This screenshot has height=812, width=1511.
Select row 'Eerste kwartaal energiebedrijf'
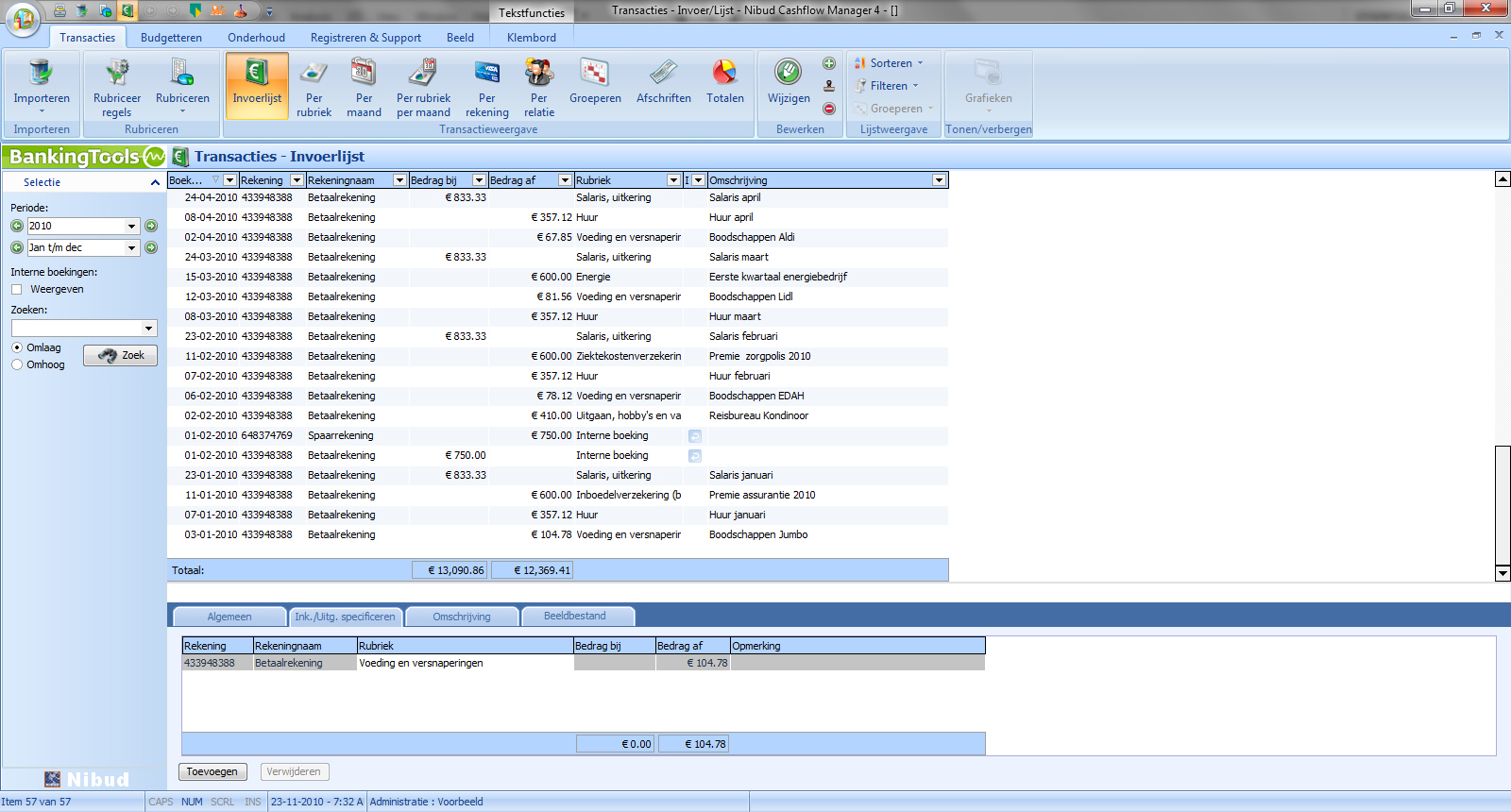pos(558,277)
